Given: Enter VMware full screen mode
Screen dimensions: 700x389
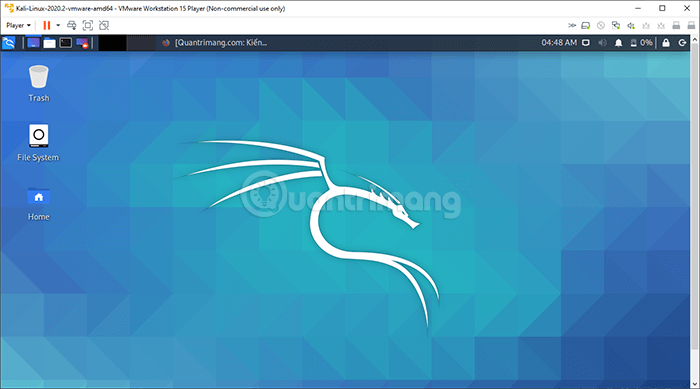Looking at the screenshot, I should pyautogui.click(x=88, y=25).
